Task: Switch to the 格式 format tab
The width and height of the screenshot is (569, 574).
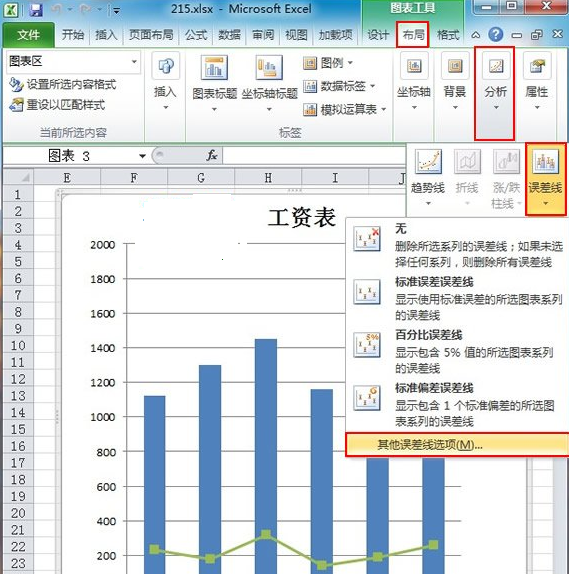Action: point(448,35)
